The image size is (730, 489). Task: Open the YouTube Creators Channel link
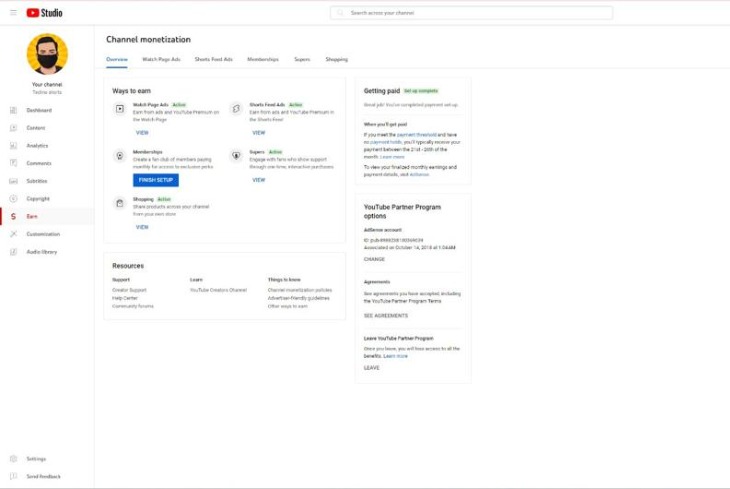pos(218,290)
